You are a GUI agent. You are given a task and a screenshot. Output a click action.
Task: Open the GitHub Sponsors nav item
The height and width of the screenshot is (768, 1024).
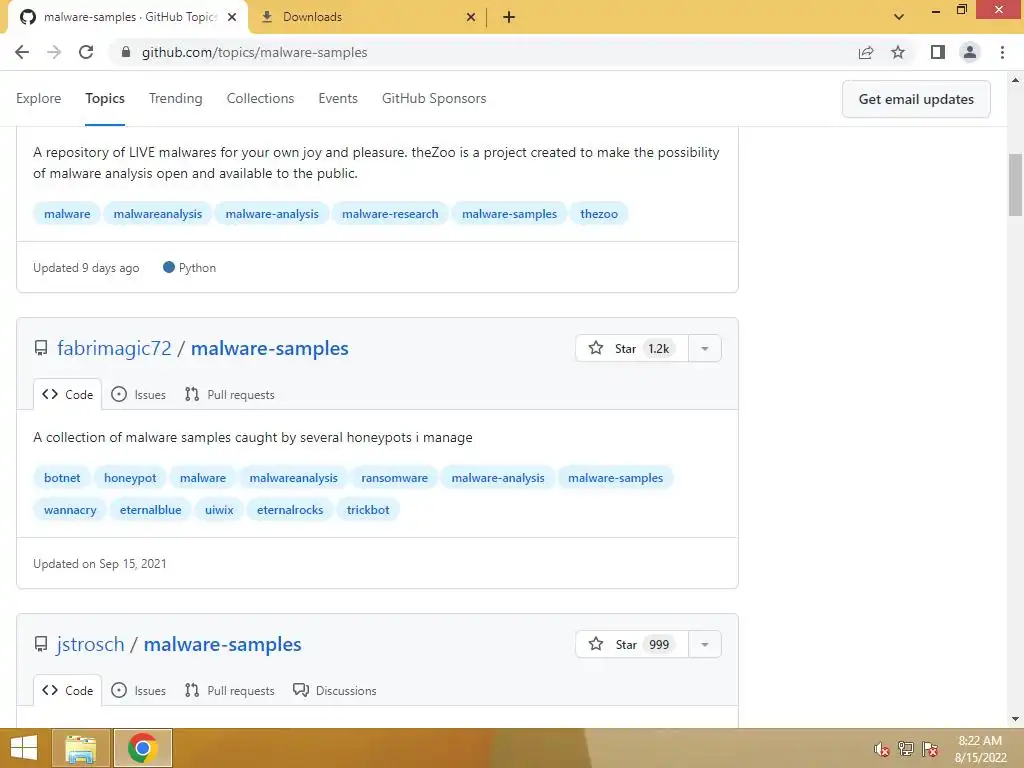pyautogui.click(x=434, y=98)
